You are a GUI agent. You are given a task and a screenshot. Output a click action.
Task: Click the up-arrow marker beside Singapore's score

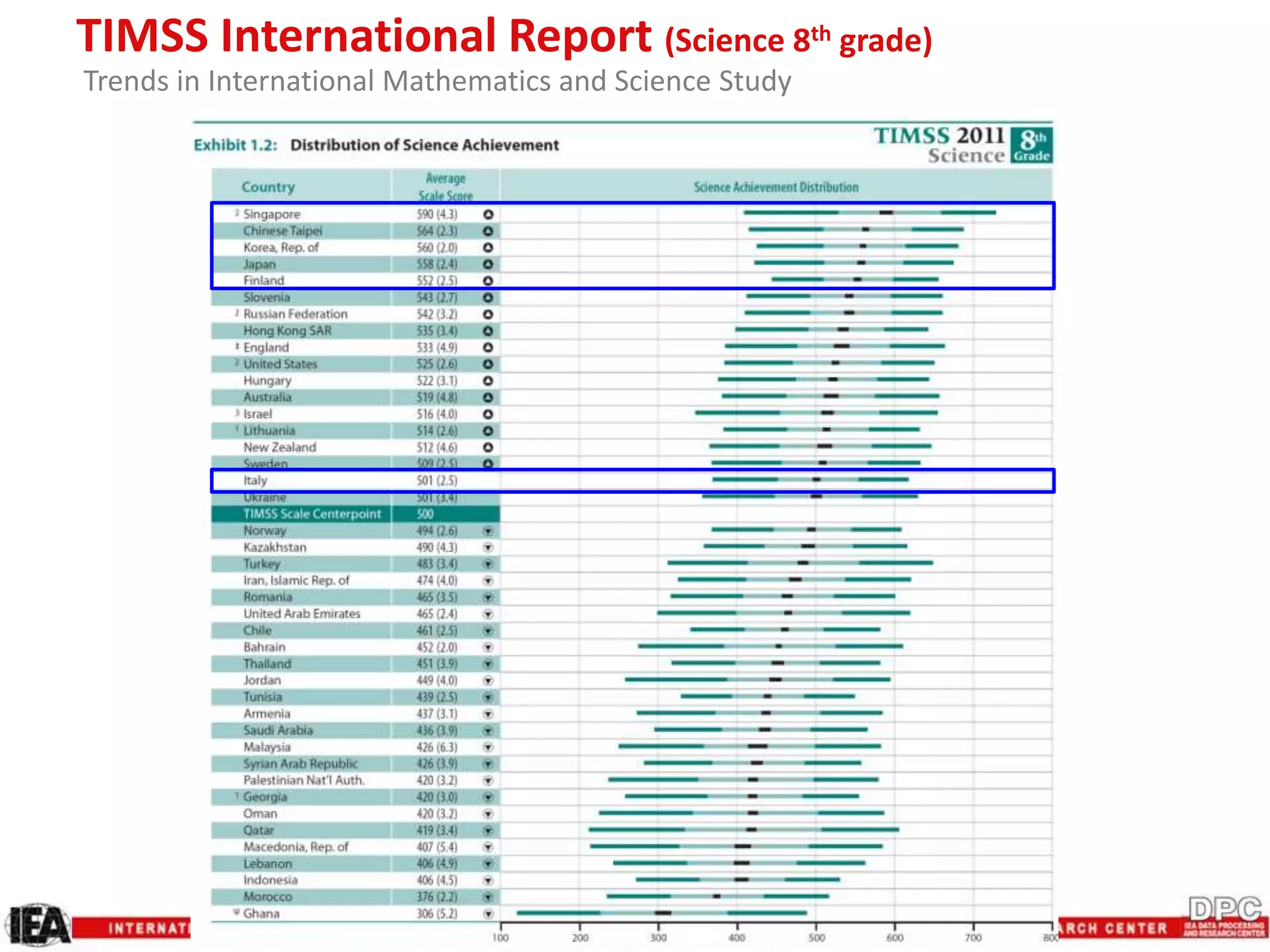click(x=488, y=214)
